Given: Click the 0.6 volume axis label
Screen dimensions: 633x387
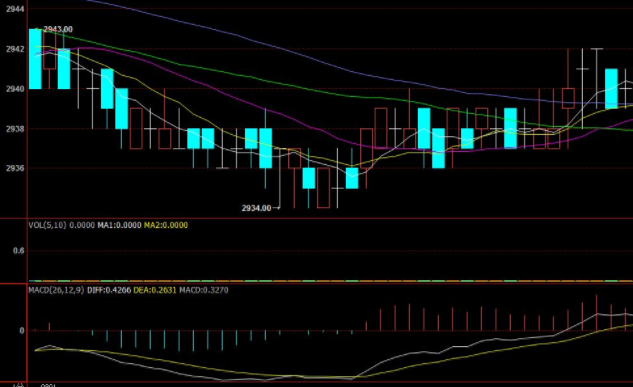Looking at the screenshot, I should point(19,251).
